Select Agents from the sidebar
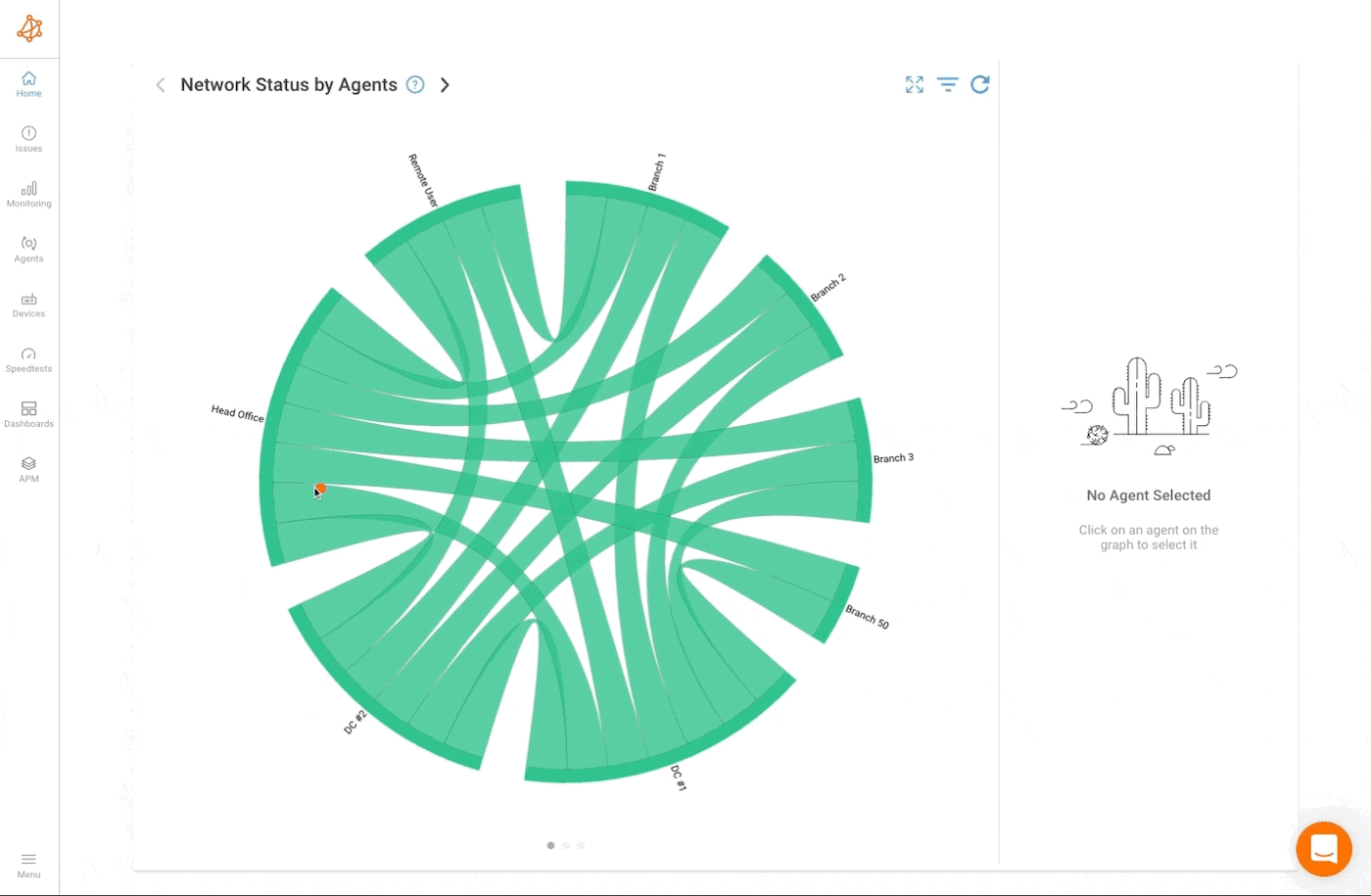The height and width of the screenshot is (896, 1371). [28, 249]
